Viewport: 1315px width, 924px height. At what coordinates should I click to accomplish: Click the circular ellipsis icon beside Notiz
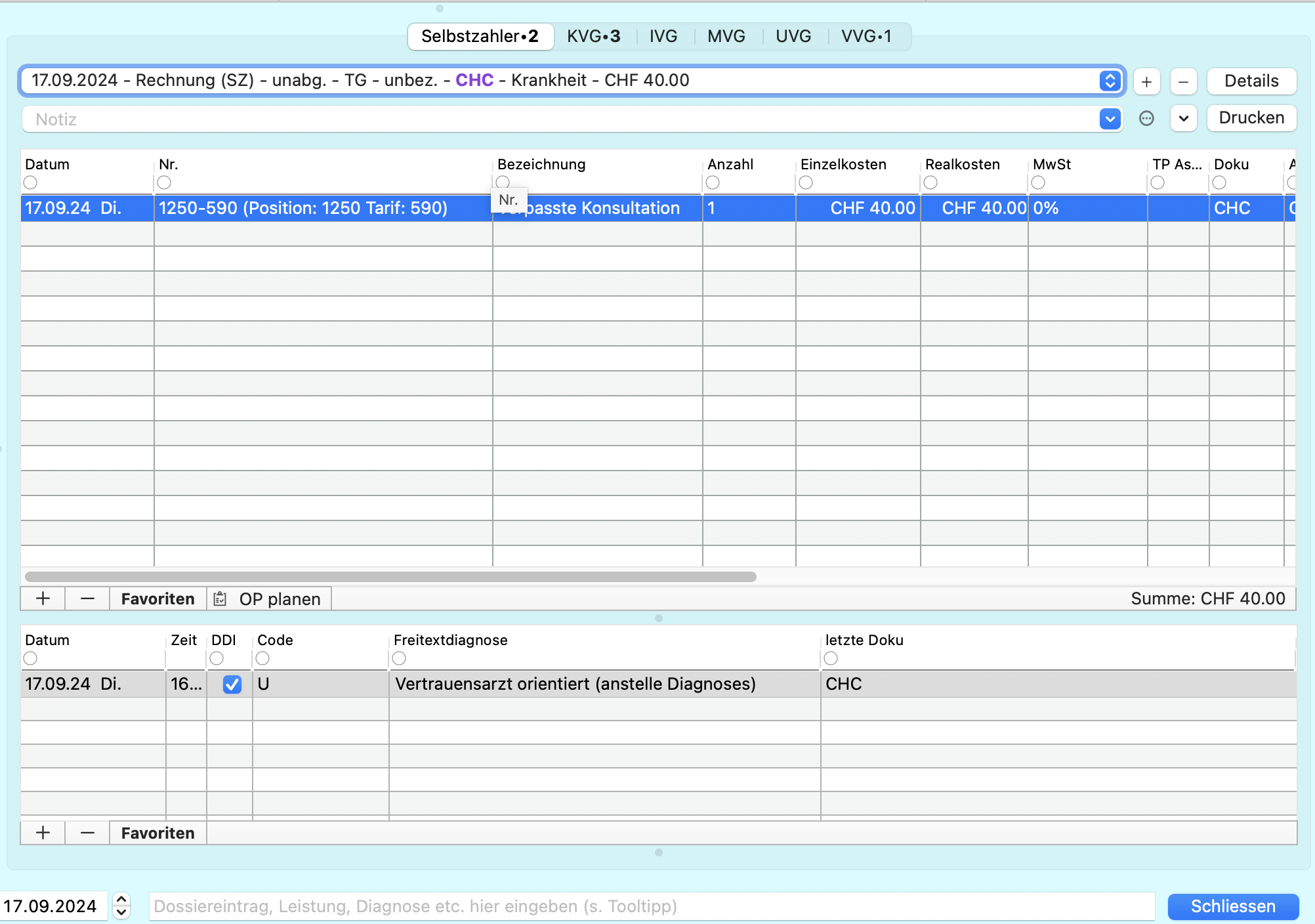[x=1146, y=118]
